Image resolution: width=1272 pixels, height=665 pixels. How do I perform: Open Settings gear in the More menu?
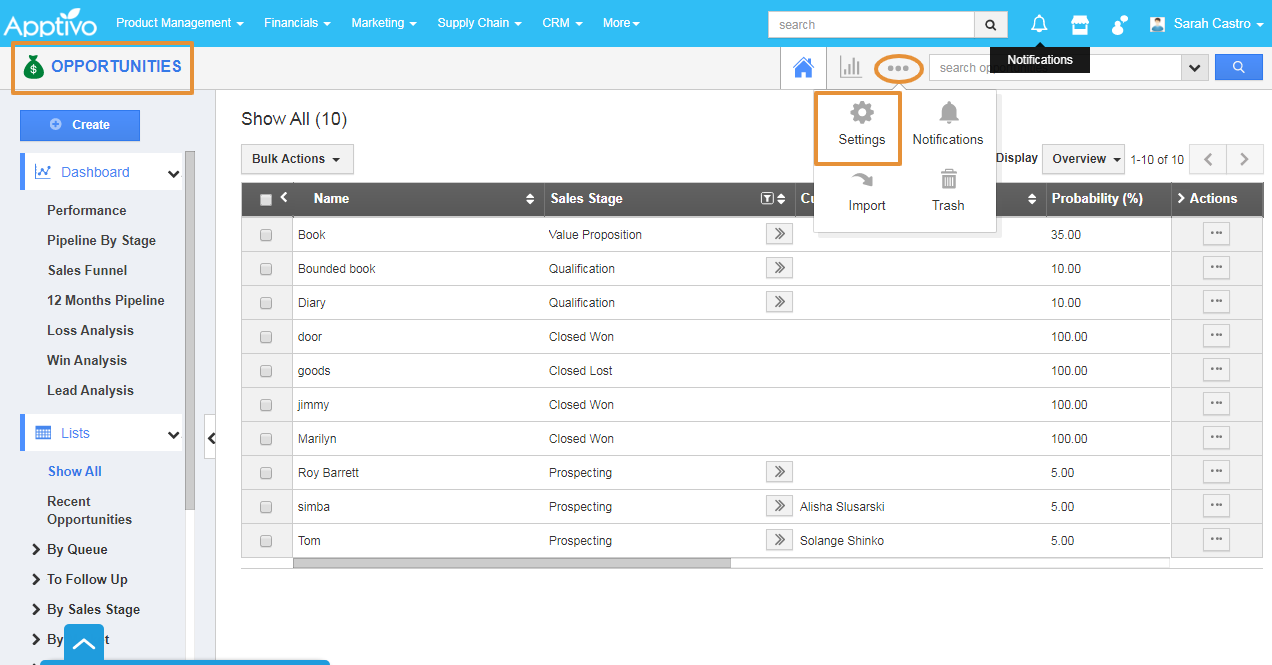pyautogui.click(x=861, y=113)
